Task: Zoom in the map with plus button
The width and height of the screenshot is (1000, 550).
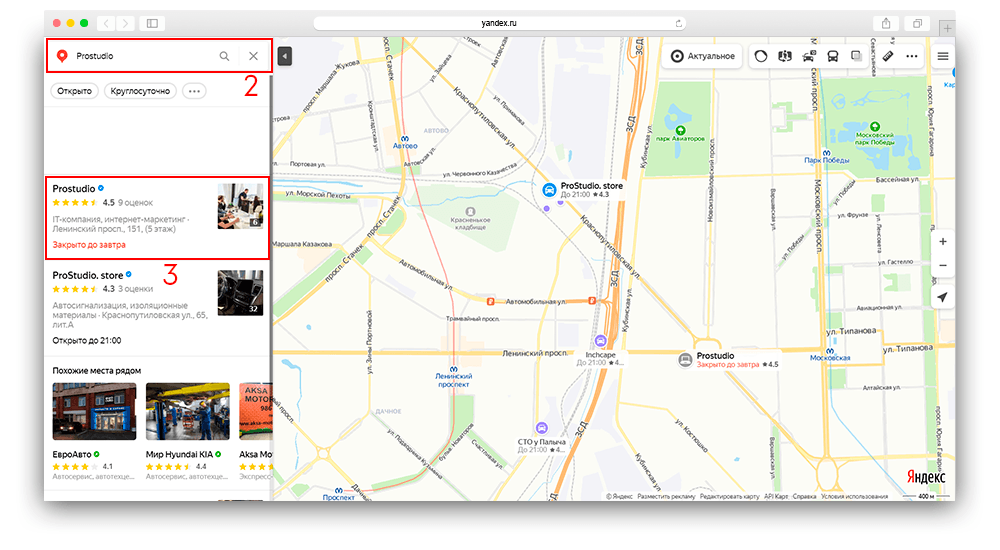Action: pyautogui.click(x=943, y=242)
